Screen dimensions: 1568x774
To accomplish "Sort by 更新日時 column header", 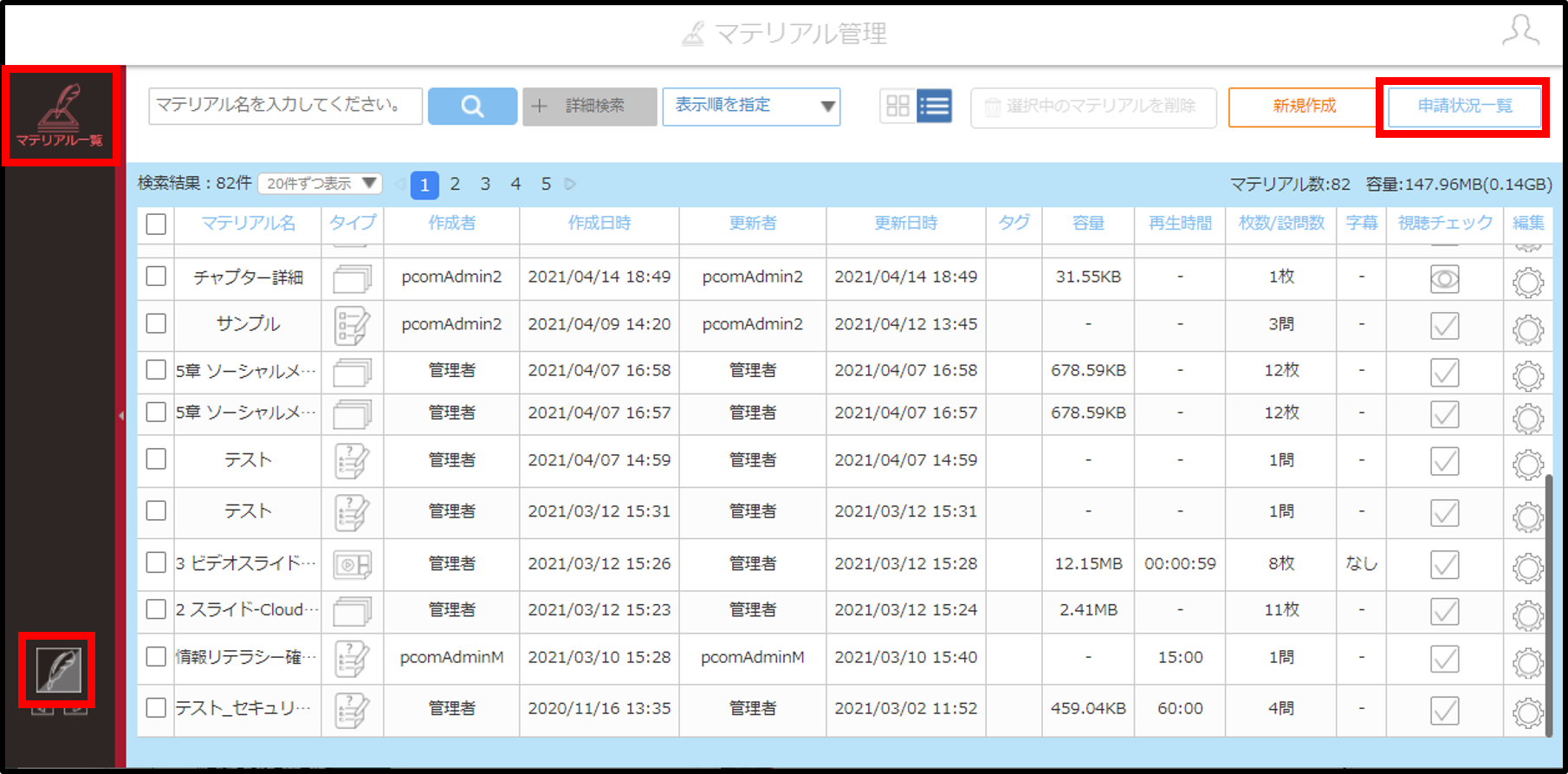I will 906,223.
